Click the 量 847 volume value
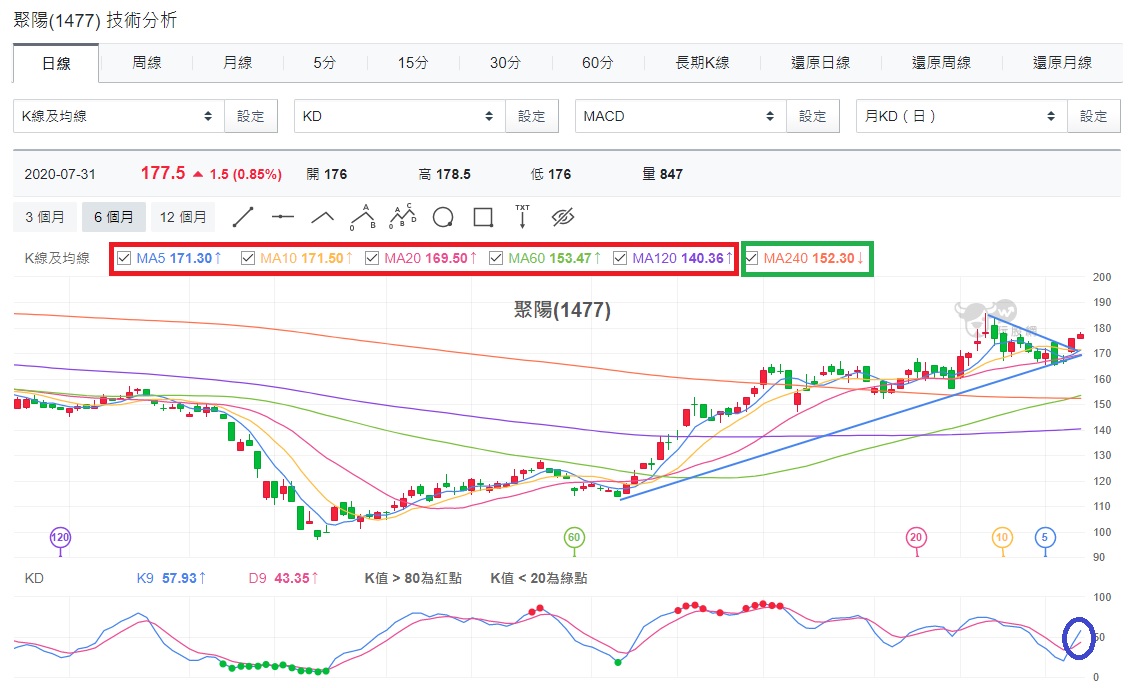 662,174
